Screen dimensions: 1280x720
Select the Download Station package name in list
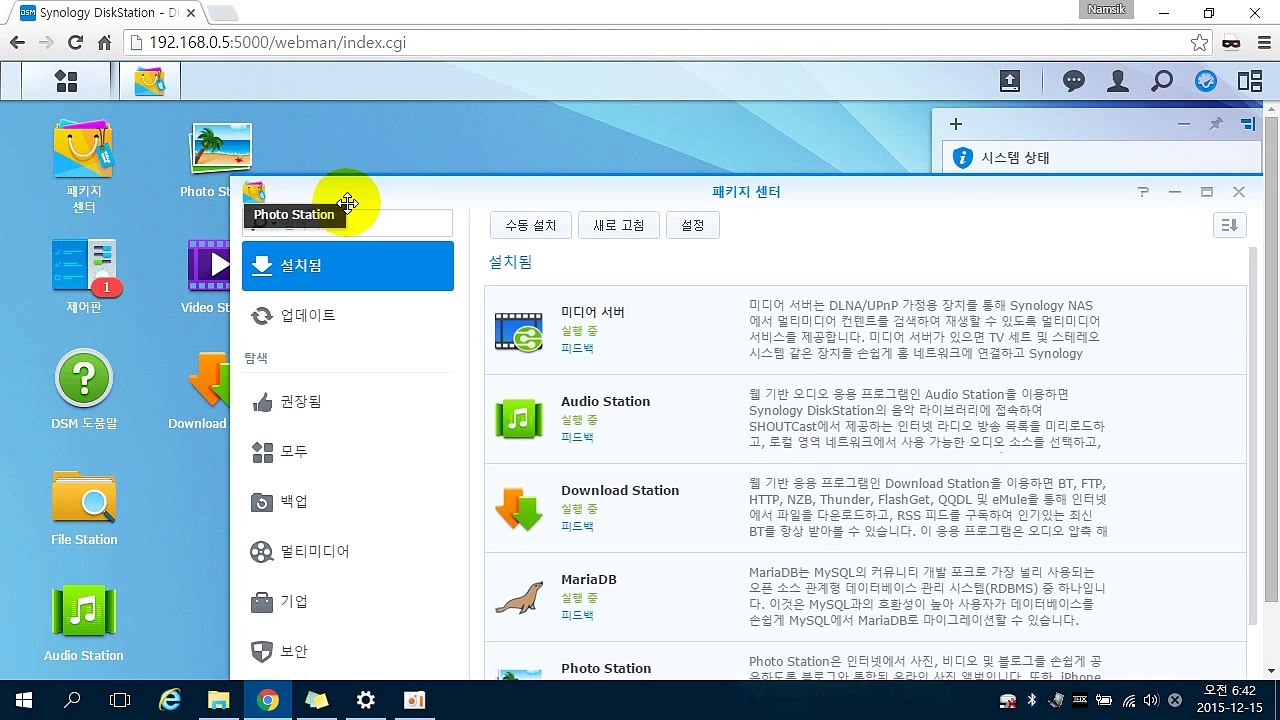pyautogui.click(x=620, y=490)
